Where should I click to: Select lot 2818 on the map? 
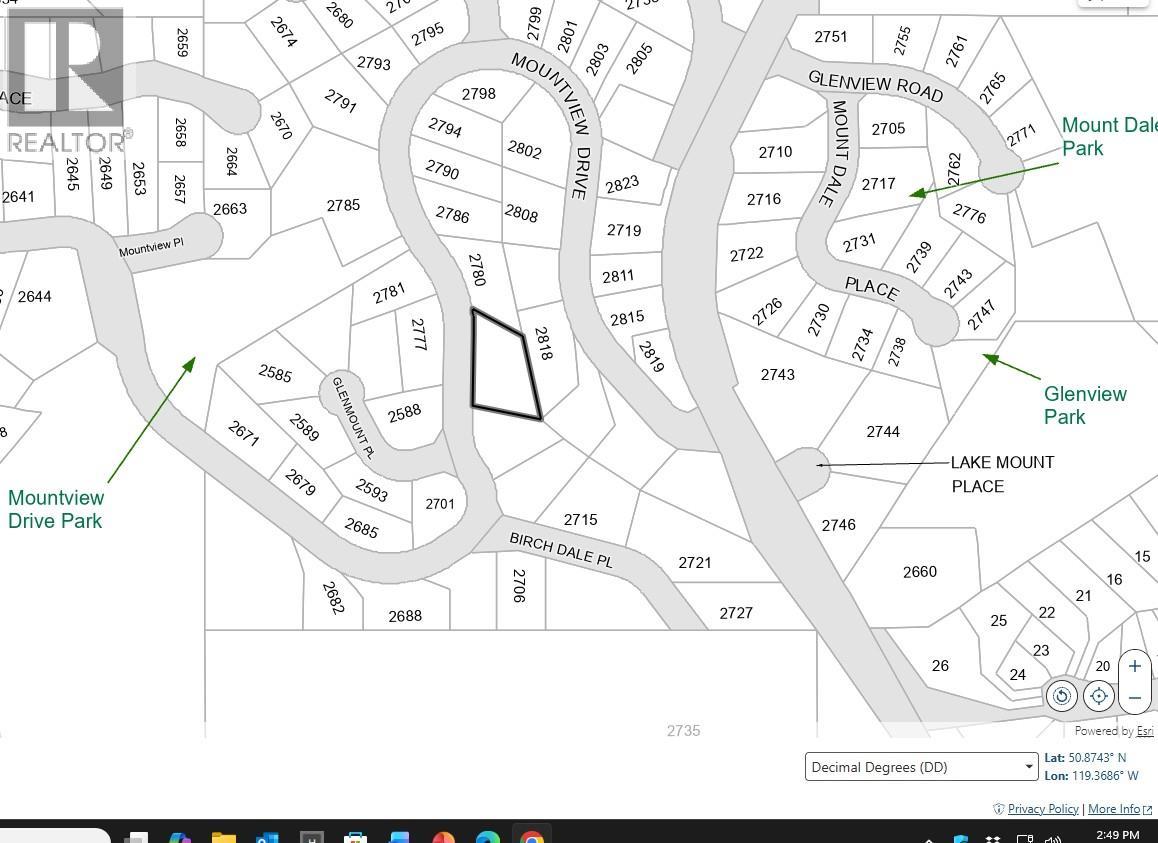[544, 344]
